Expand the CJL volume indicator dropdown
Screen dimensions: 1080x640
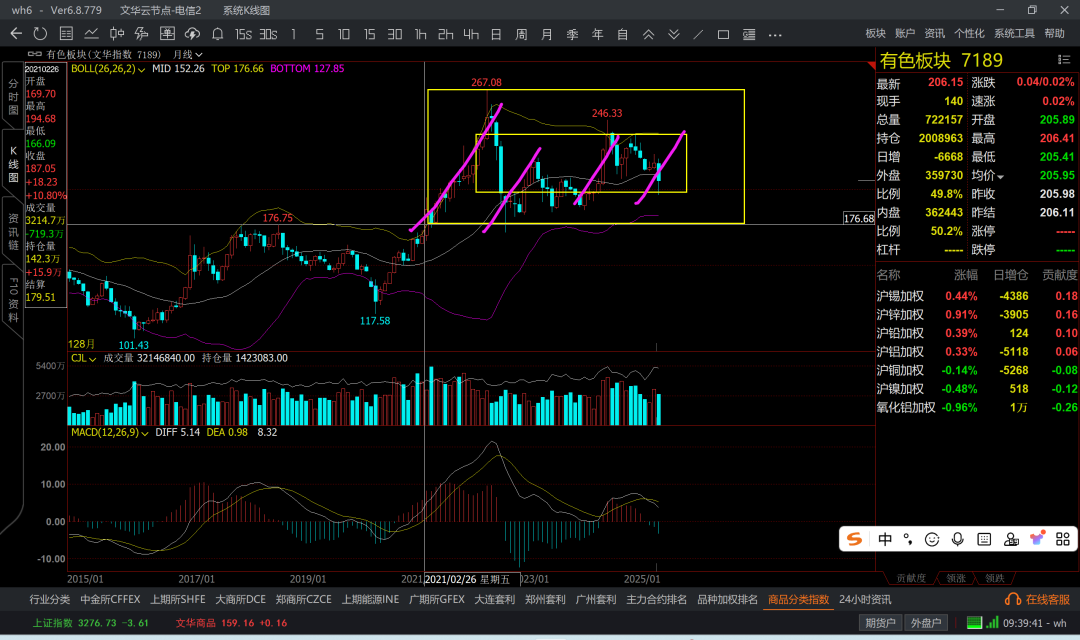pyautogui.click(x=83, y=357)
